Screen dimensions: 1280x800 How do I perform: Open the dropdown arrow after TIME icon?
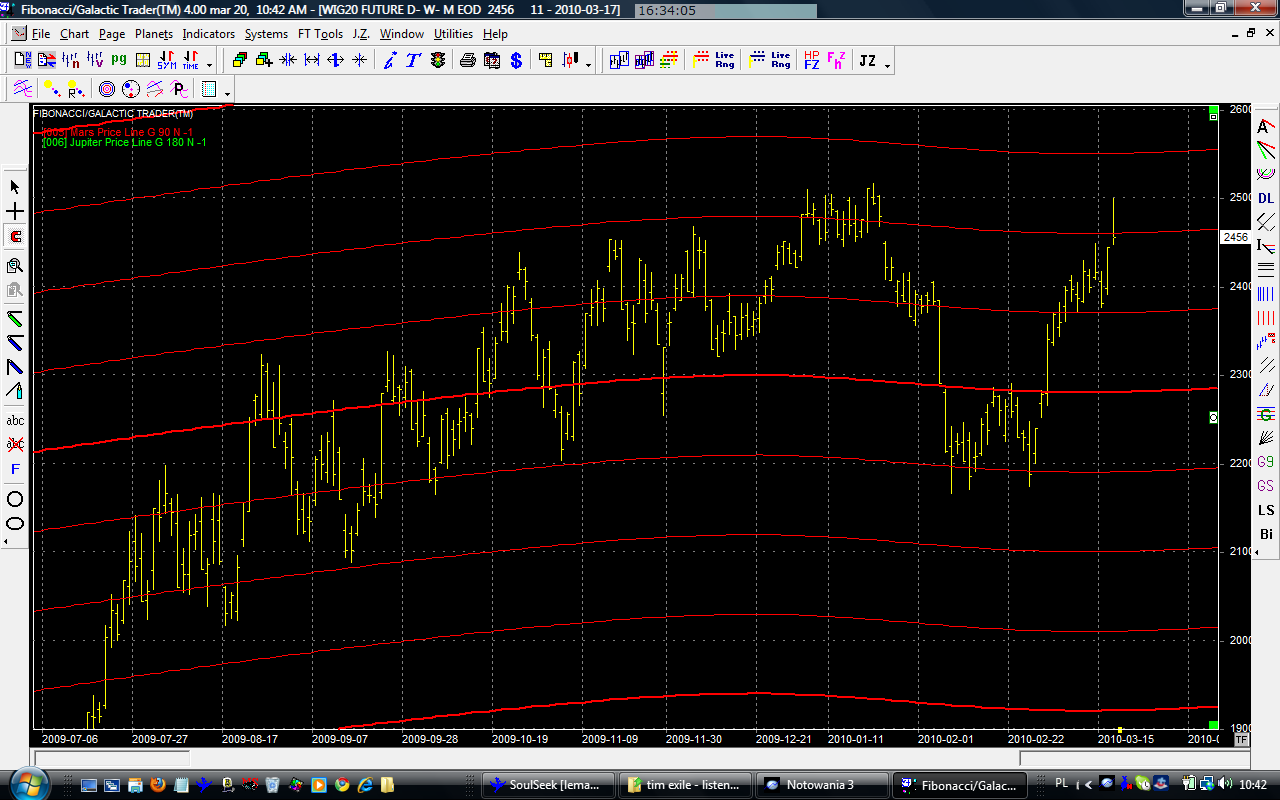click(x=209, y=65)
